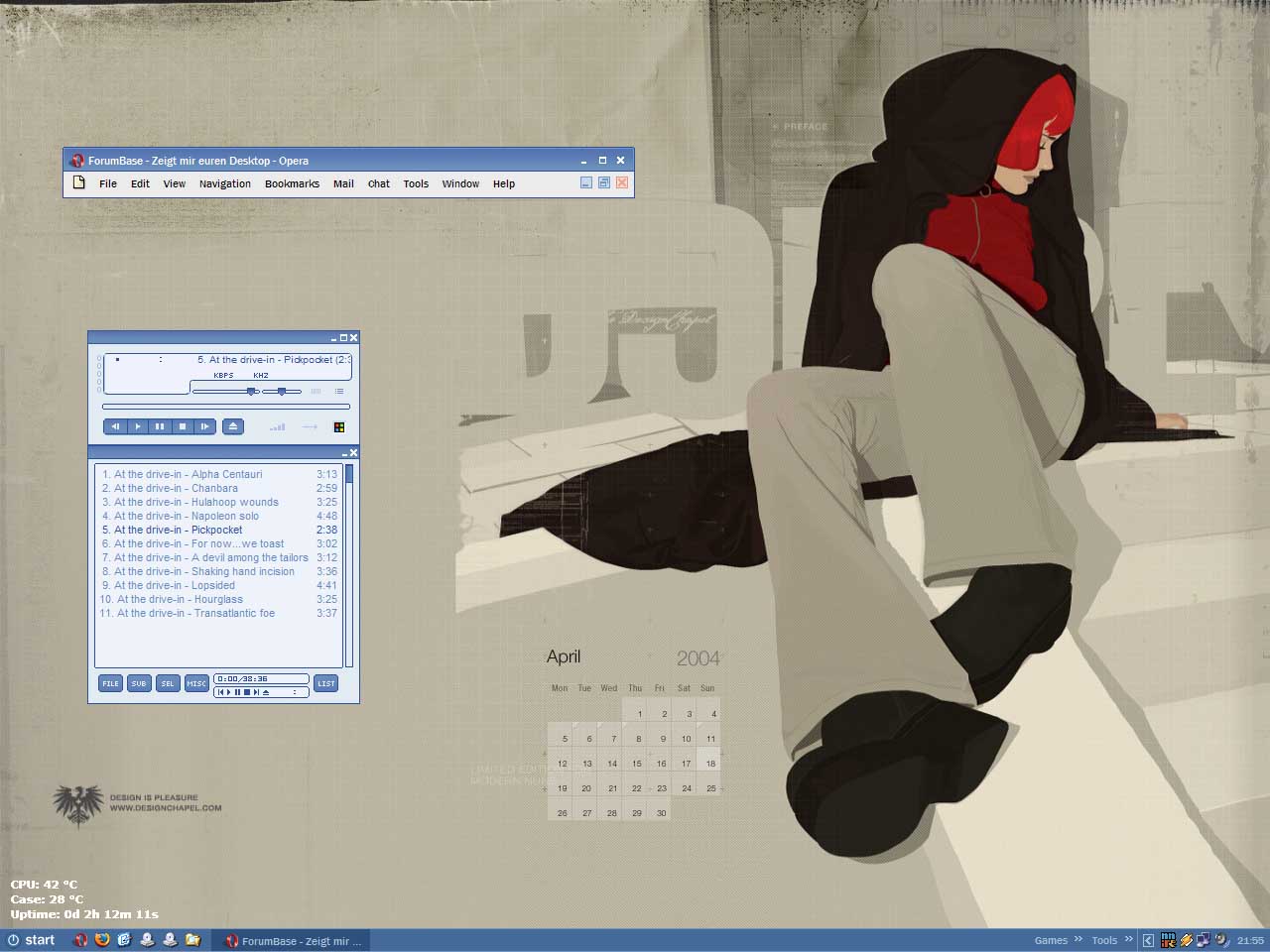Click the scrolling song title in Winamp
Image resolution: width=1270 pixels, height=952 pixels.
click(x=274, y=360)
